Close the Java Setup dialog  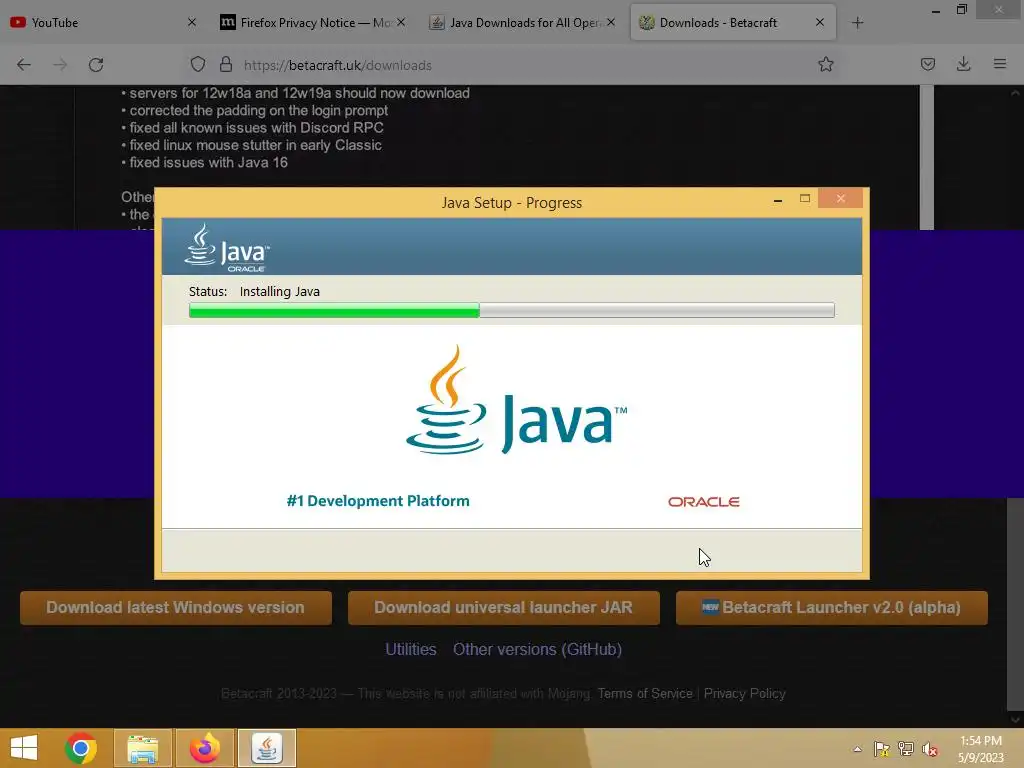click(x=840, y=199)
